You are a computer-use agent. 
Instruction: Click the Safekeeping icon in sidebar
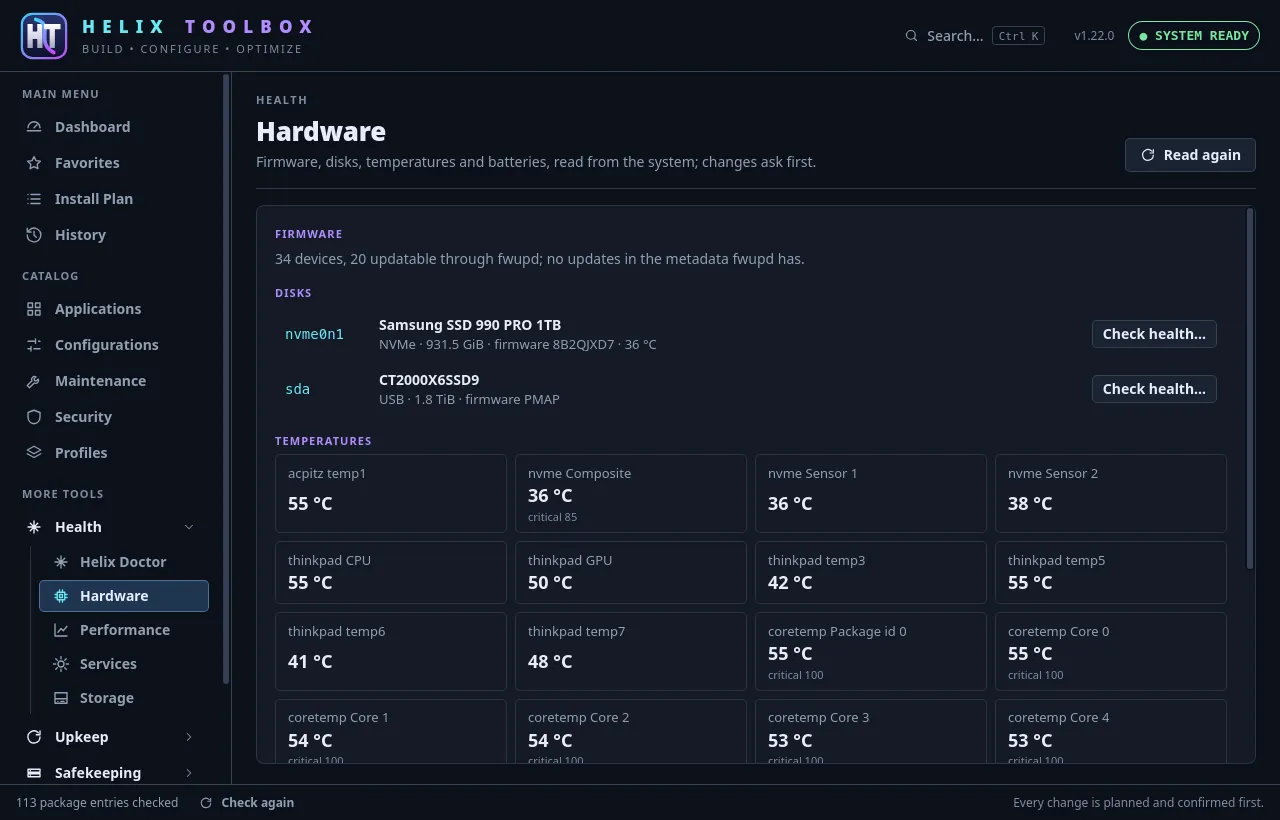pos(34,773)
